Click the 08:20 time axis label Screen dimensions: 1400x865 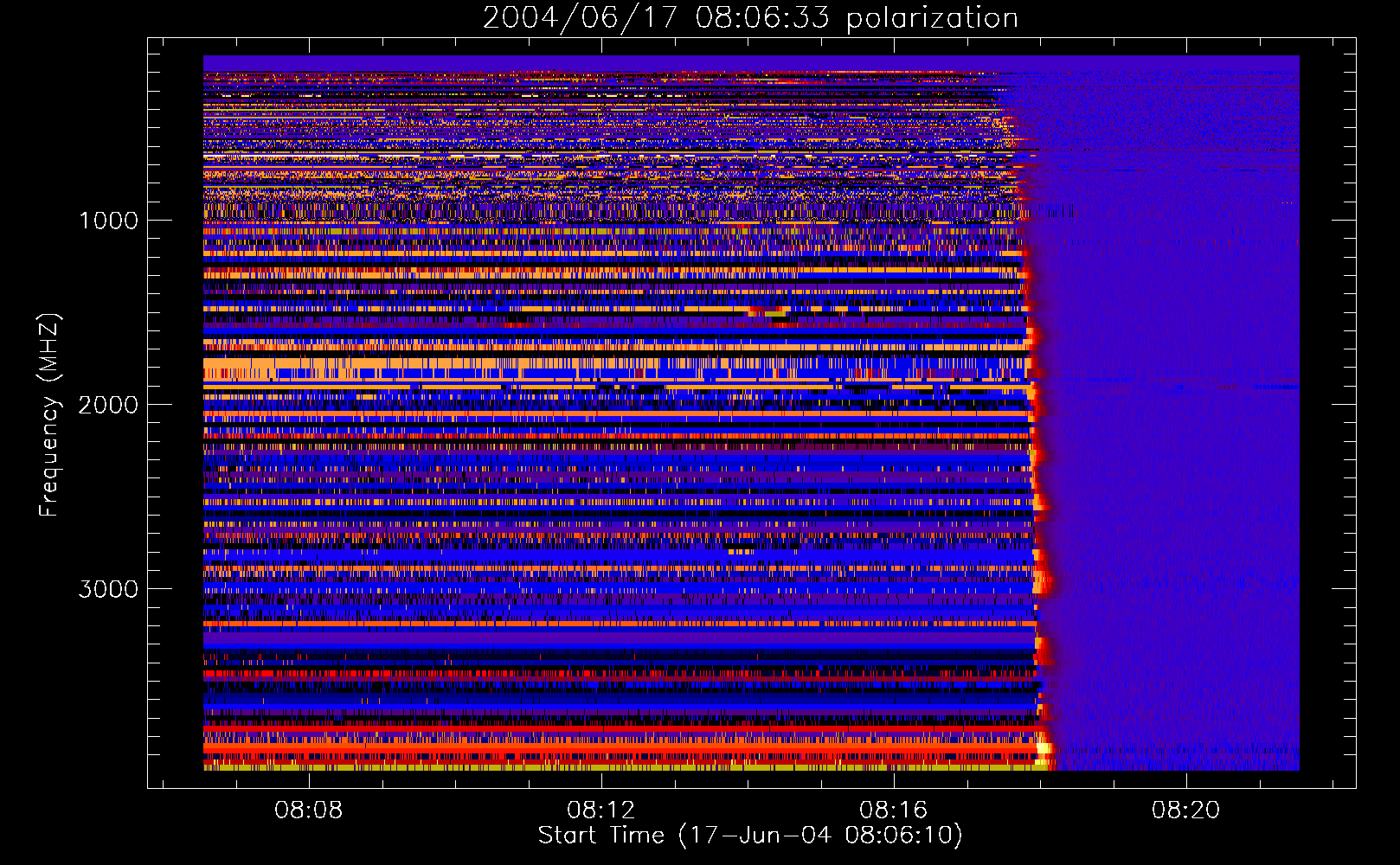point(1185,811)
